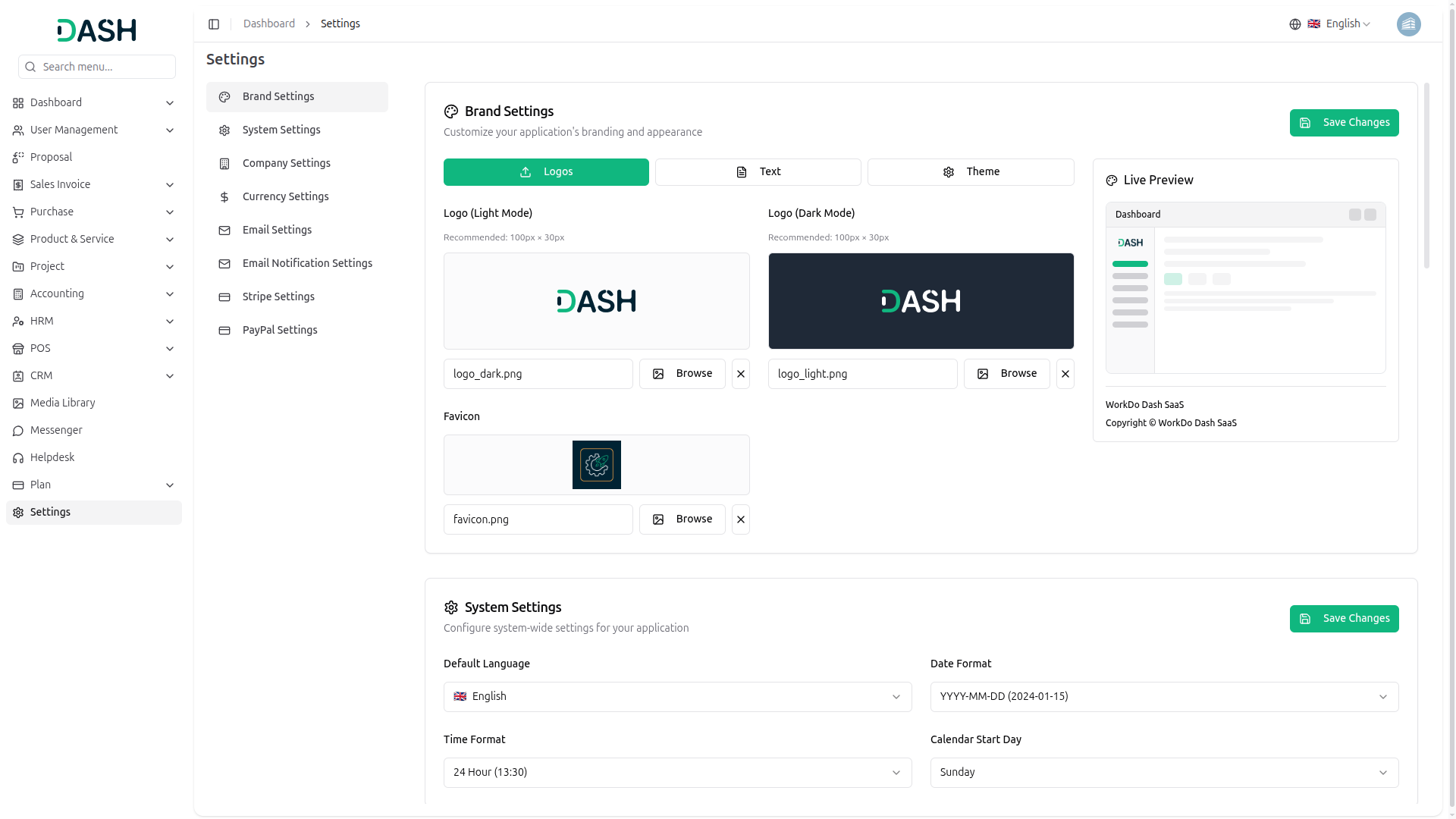Open the Calendar Start Day dropdown
This screenshot has height=819, width=1456.
pos(1163,772)
